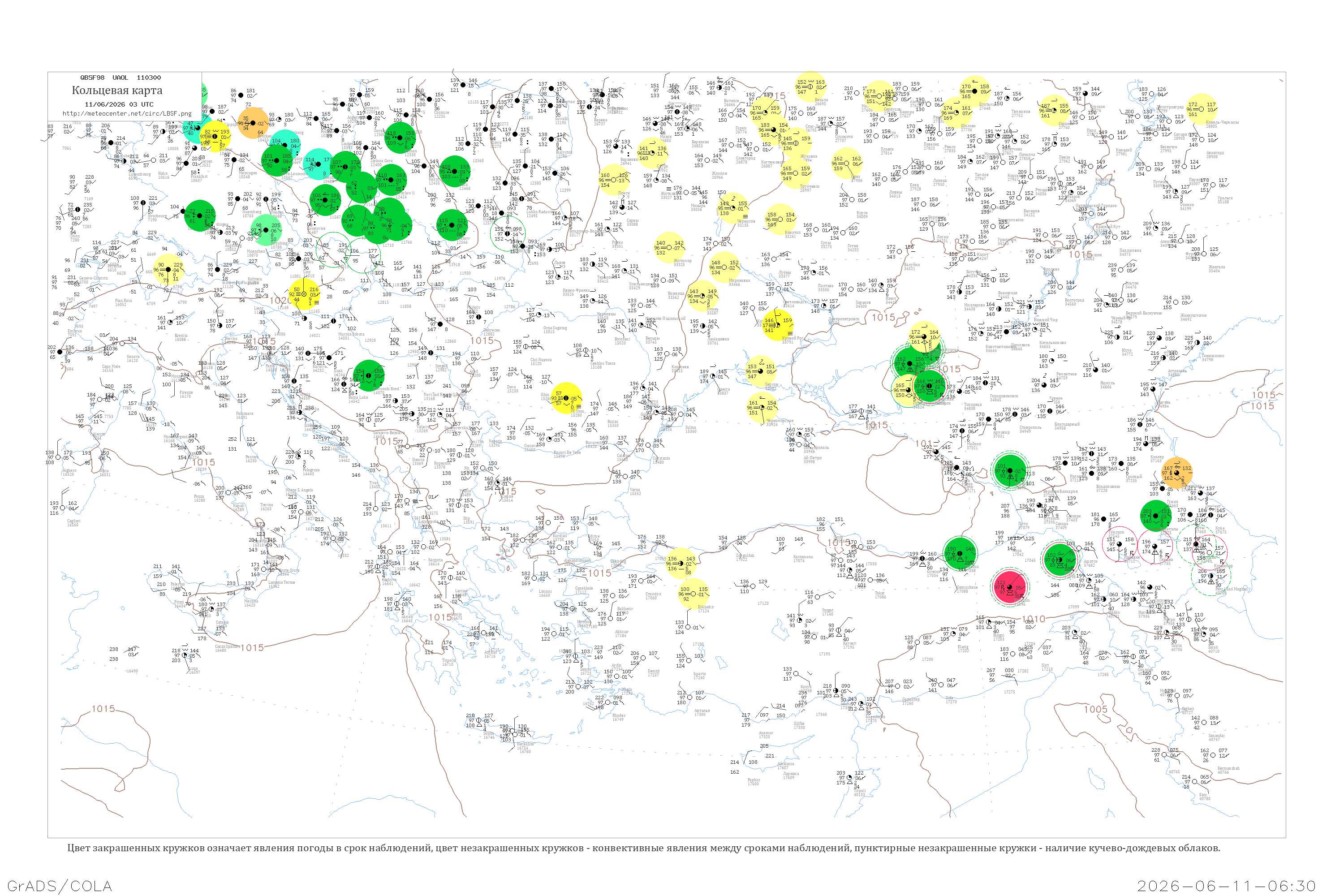Click the pale yellow circle at Мироновка
Screen dimensions: 1344x896
click(724, 267)
